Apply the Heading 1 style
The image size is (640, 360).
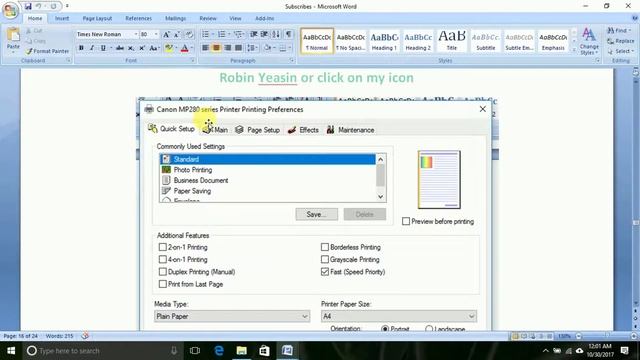pos(384,41)
